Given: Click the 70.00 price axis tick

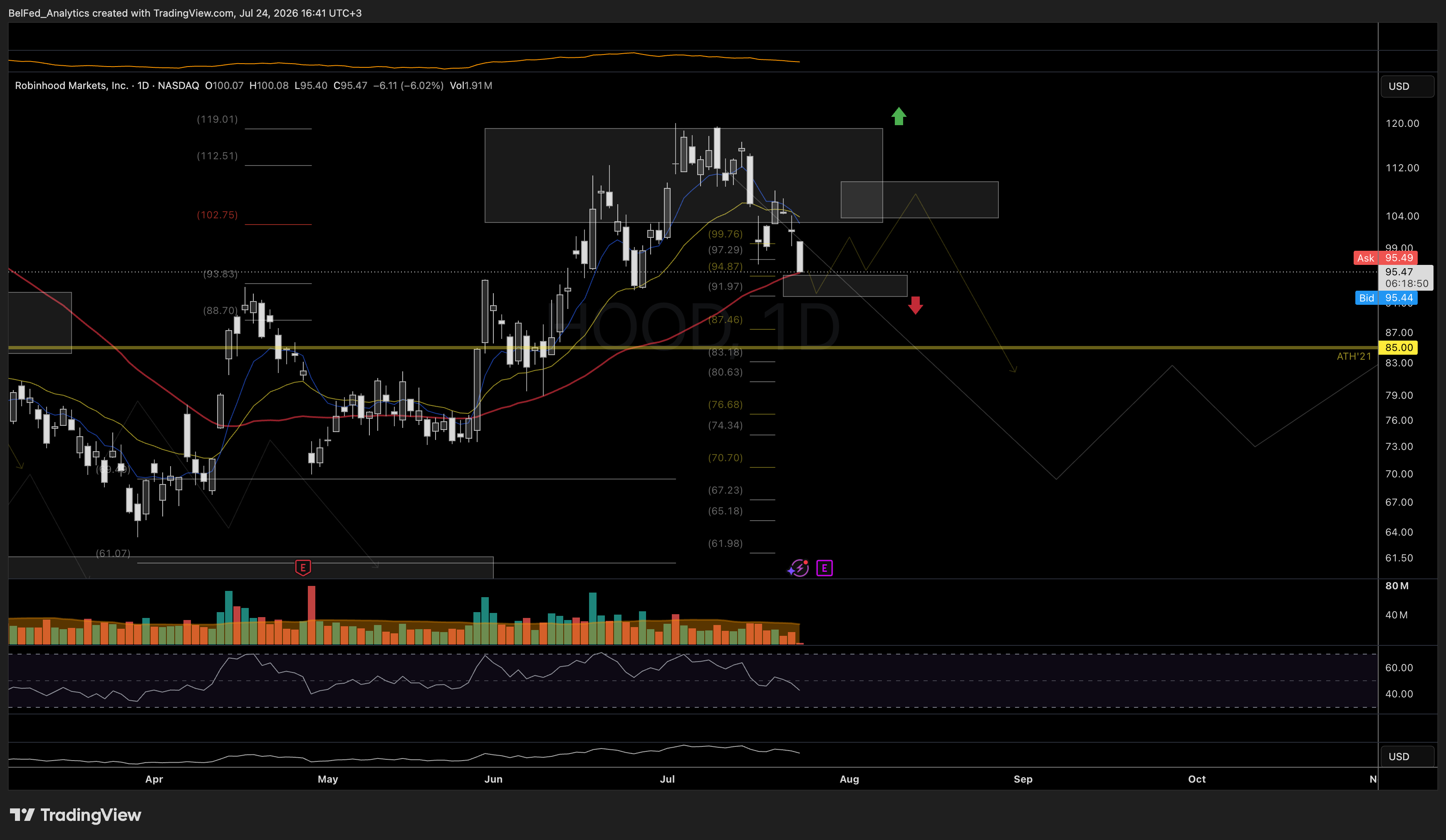Looking at the screenshot, I should [1399, 474].
